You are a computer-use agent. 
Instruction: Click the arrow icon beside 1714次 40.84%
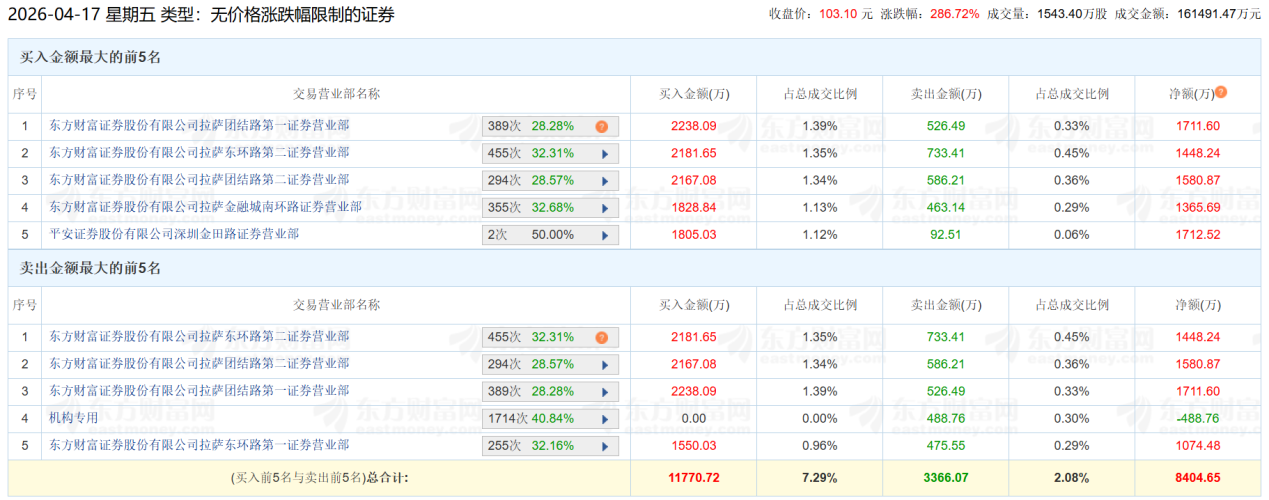tap(604, 419)
